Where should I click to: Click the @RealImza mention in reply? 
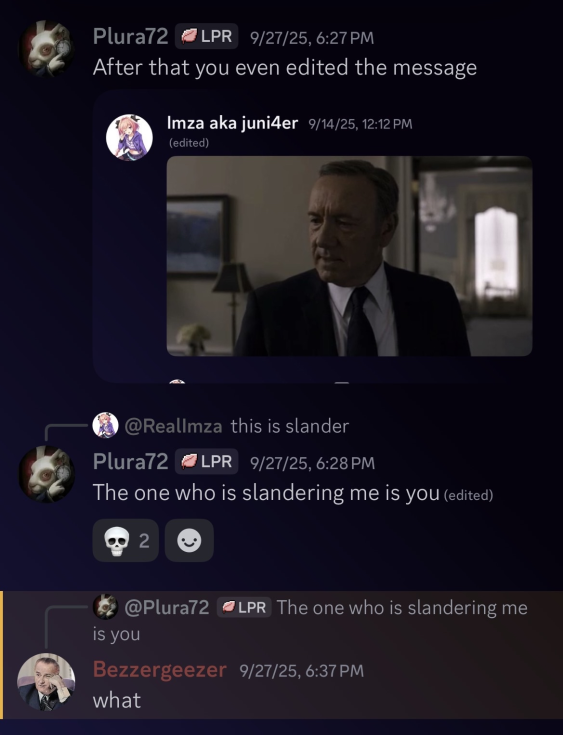pyautogui.click(x=173, y=426)
